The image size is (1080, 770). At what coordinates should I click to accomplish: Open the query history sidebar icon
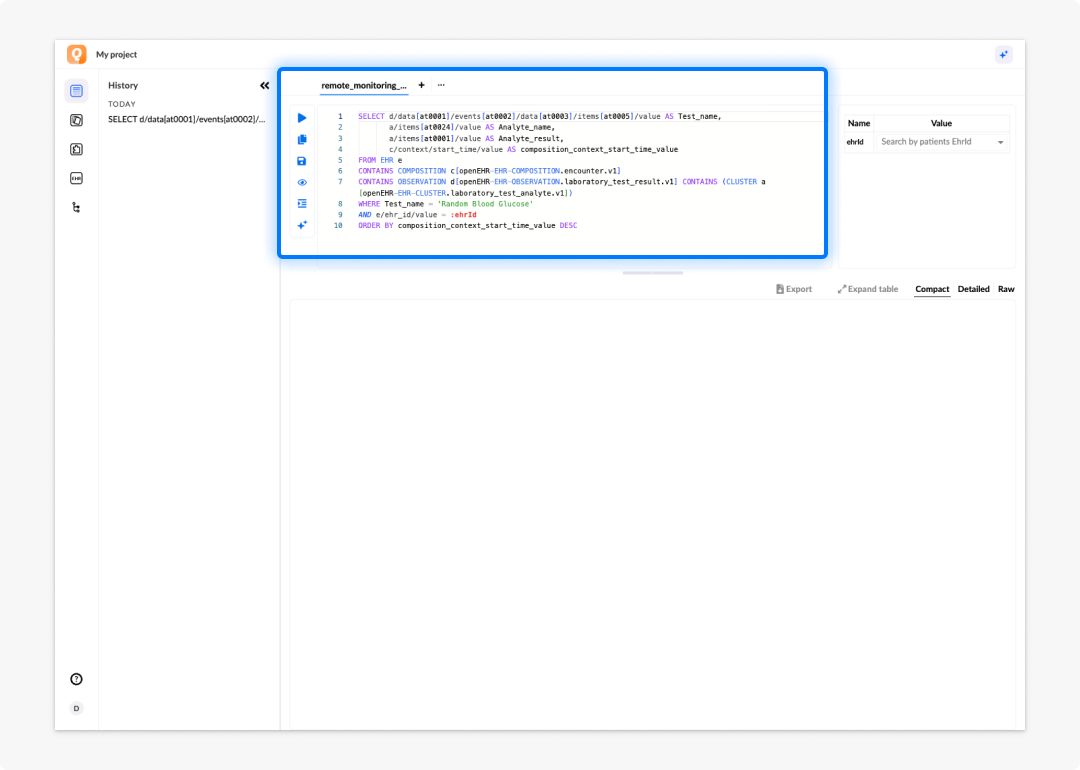point(76,91)
